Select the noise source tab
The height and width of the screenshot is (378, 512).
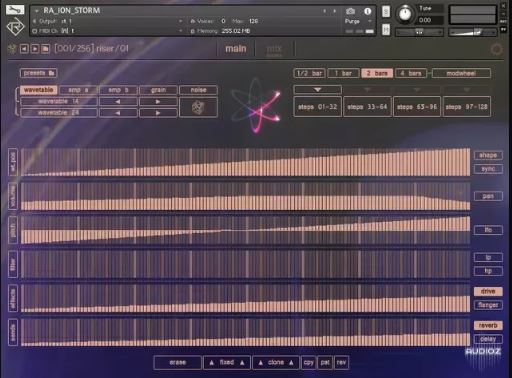pyautogui.click(x=198, y=90)
